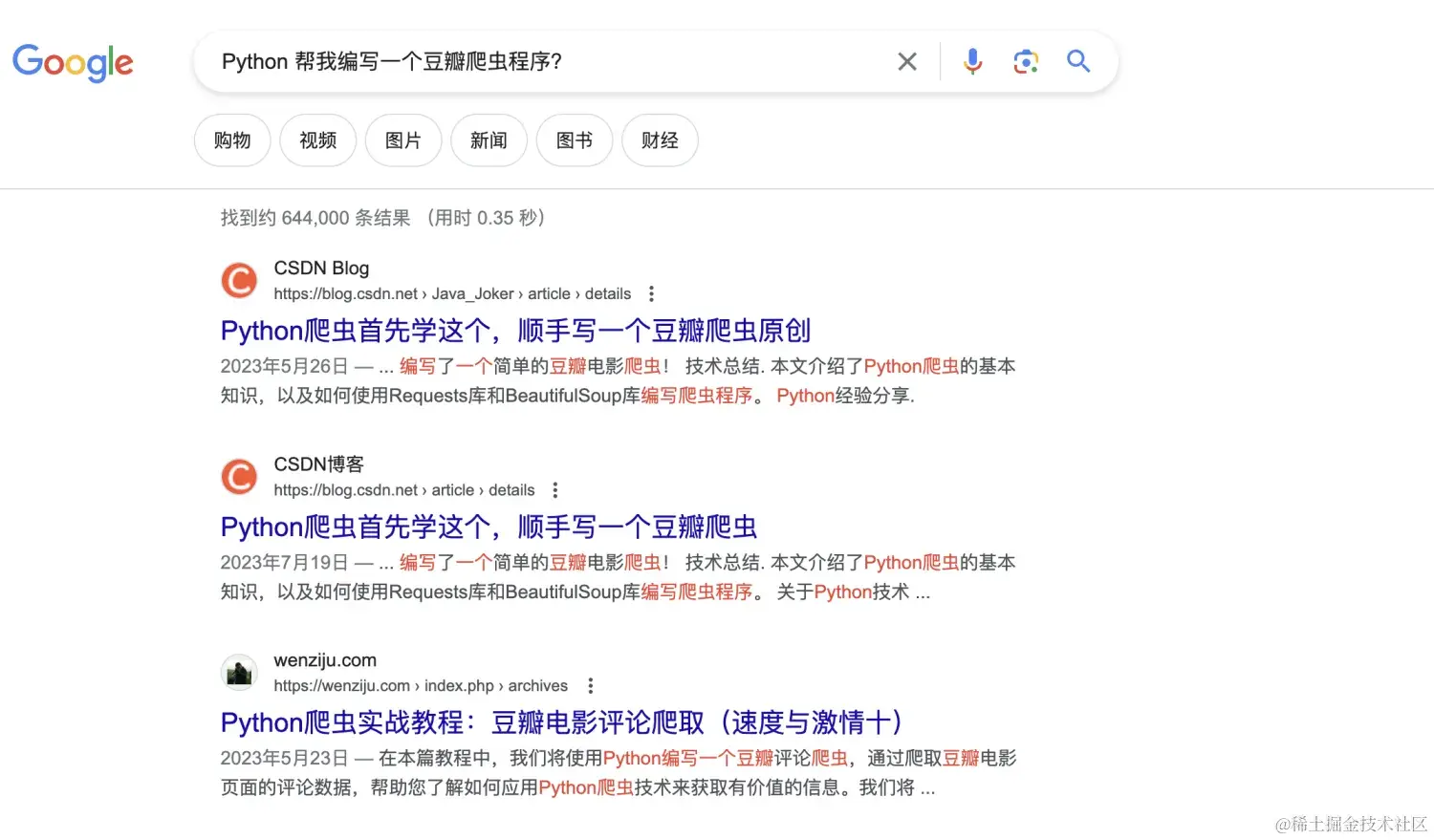Click the date 2023年5月23日 in third snippet
The height and width of the screenshot is (840, 1434).
[284, 759]
